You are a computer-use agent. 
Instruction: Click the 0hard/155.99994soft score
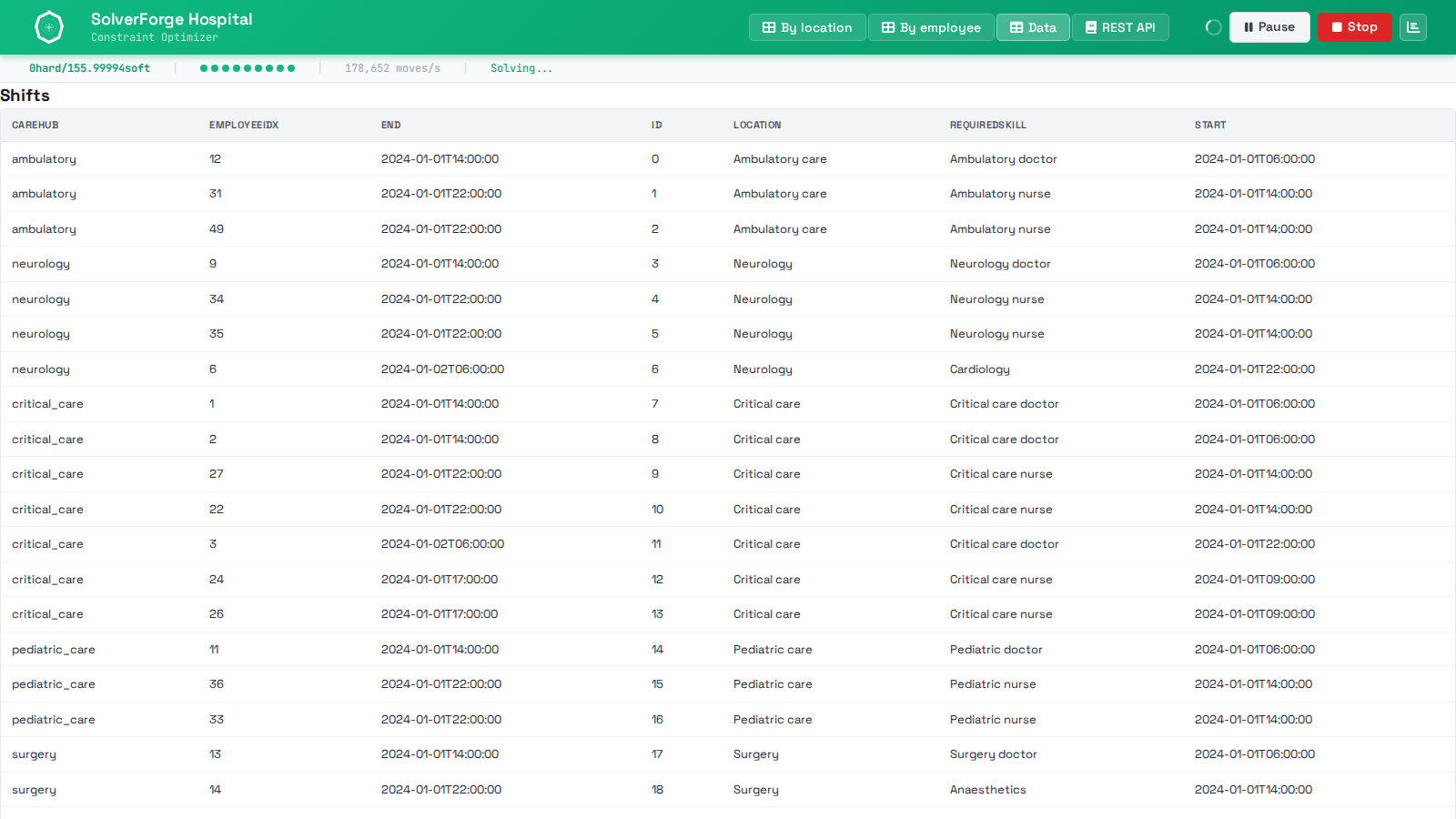89,68
